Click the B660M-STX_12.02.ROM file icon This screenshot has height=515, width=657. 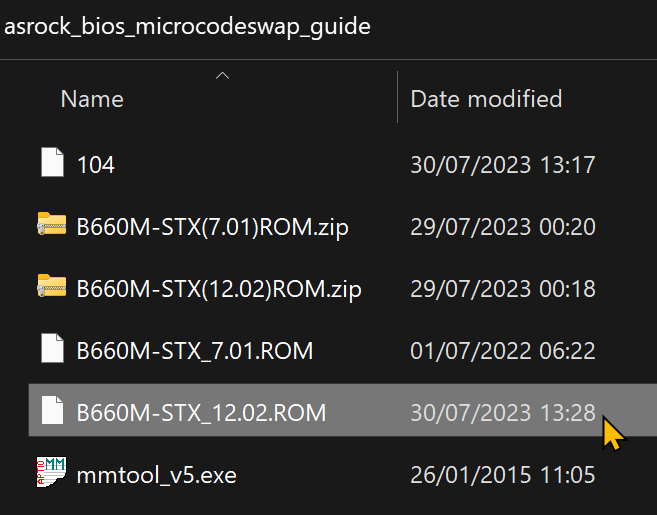[52, 411]
